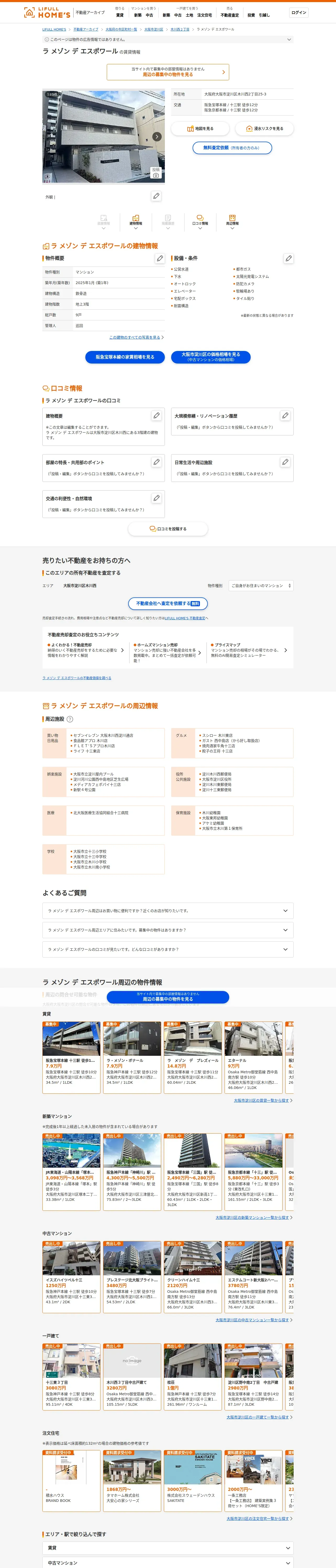Open the LIFULL HOME'S logo homepage
Screen dimensions: 336x1568
pos(47,12)
